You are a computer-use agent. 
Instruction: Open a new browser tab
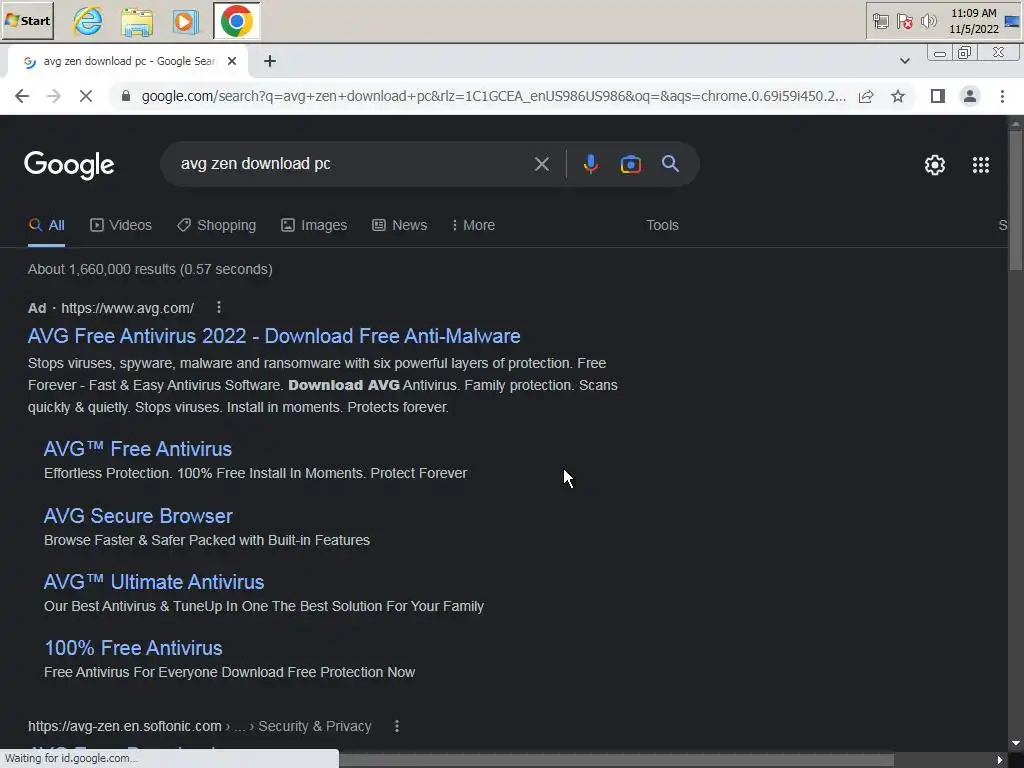tap(270, 61)
